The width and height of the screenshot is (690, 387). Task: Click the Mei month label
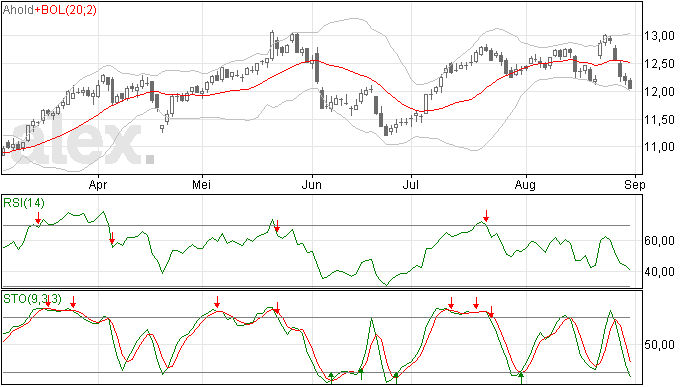coord(202,184)
